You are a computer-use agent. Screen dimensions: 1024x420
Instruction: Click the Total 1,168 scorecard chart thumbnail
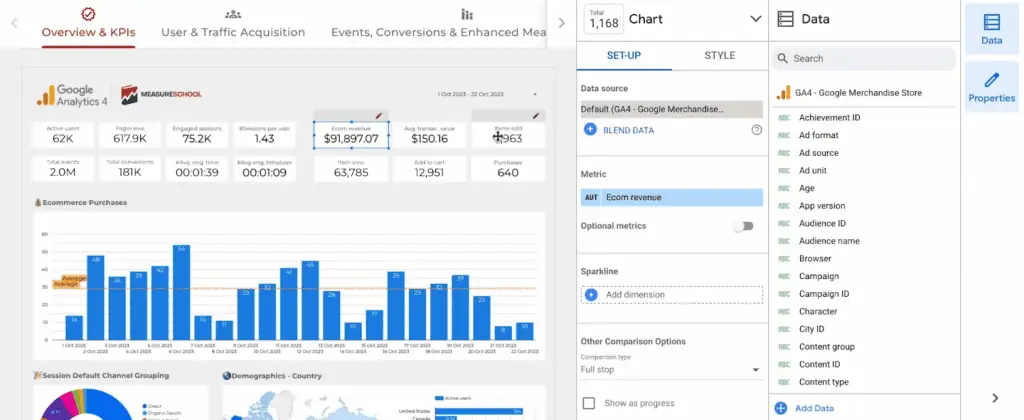tap(603, 19)
